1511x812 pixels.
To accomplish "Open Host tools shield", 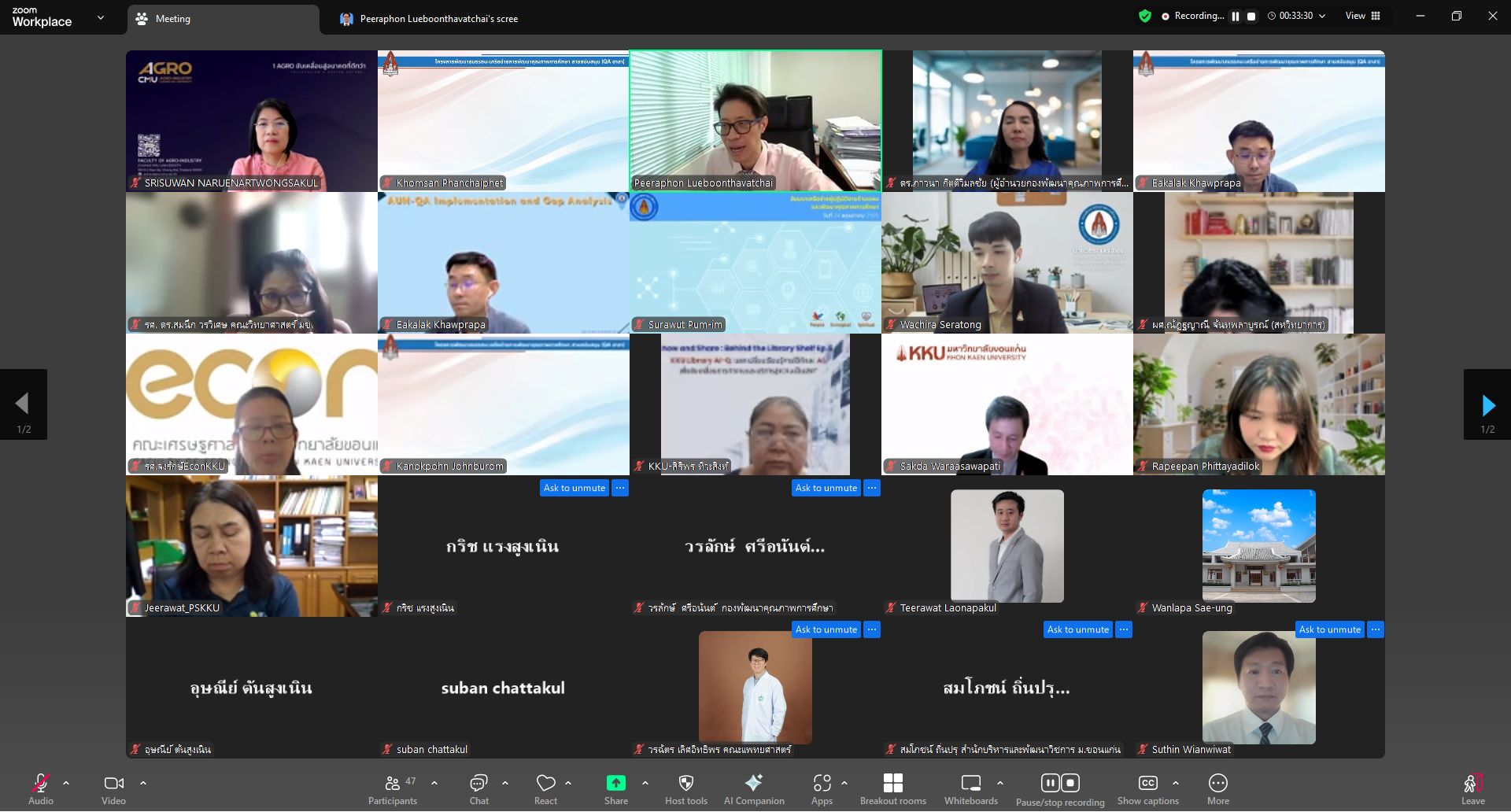I will pos(685,789).
